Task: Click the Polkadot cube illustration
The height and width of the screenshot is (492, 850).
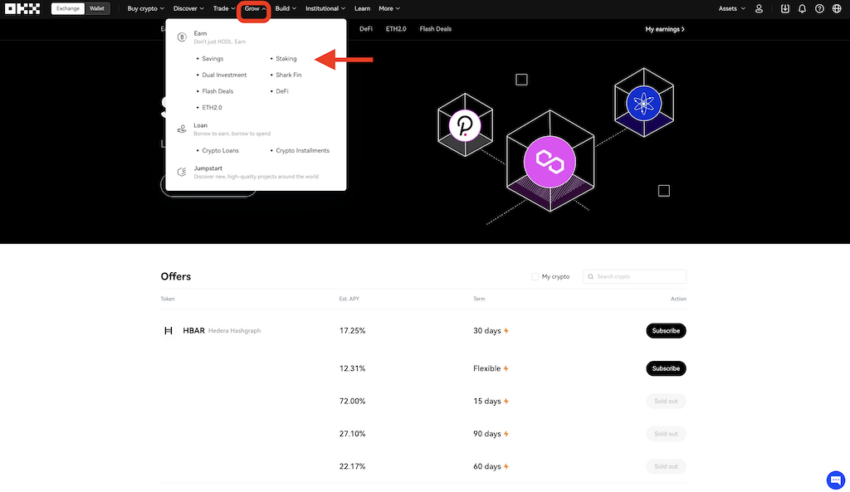Action: pos(465,125)
